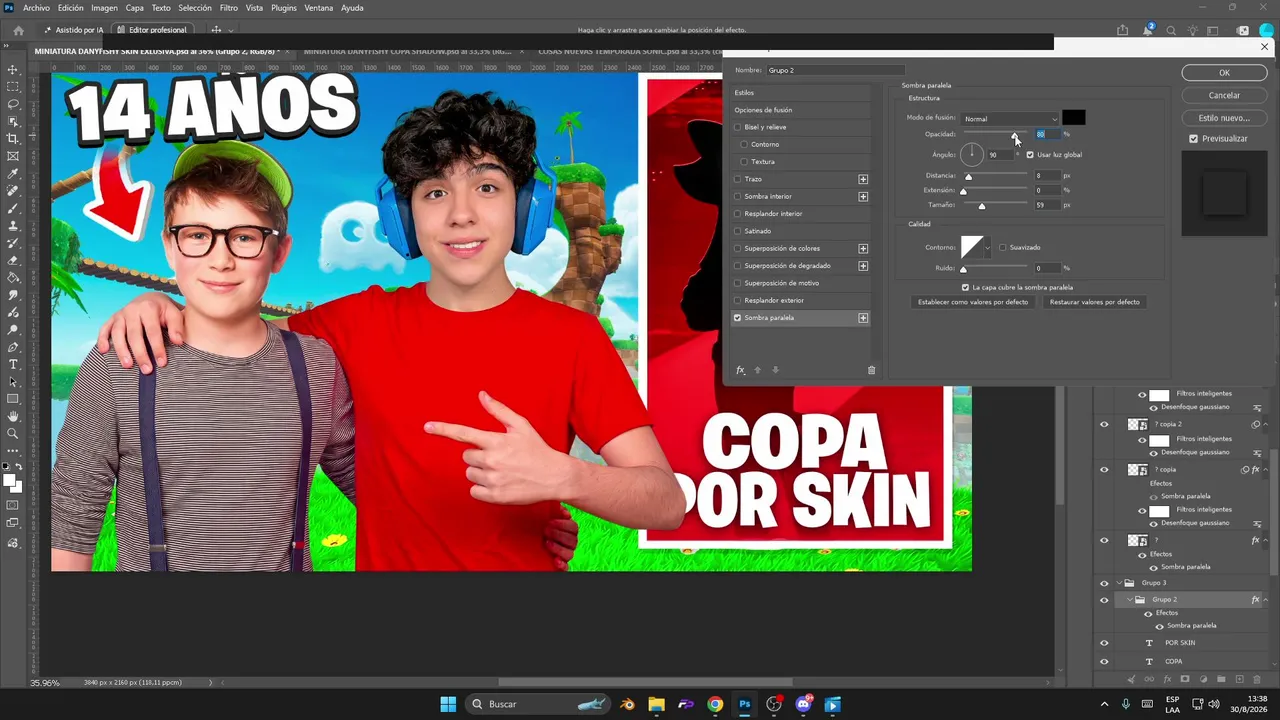Click the Delete layer trash icon
Image resolution: width=1280 pixels, height=720 pixels.
click(1257, 680)
